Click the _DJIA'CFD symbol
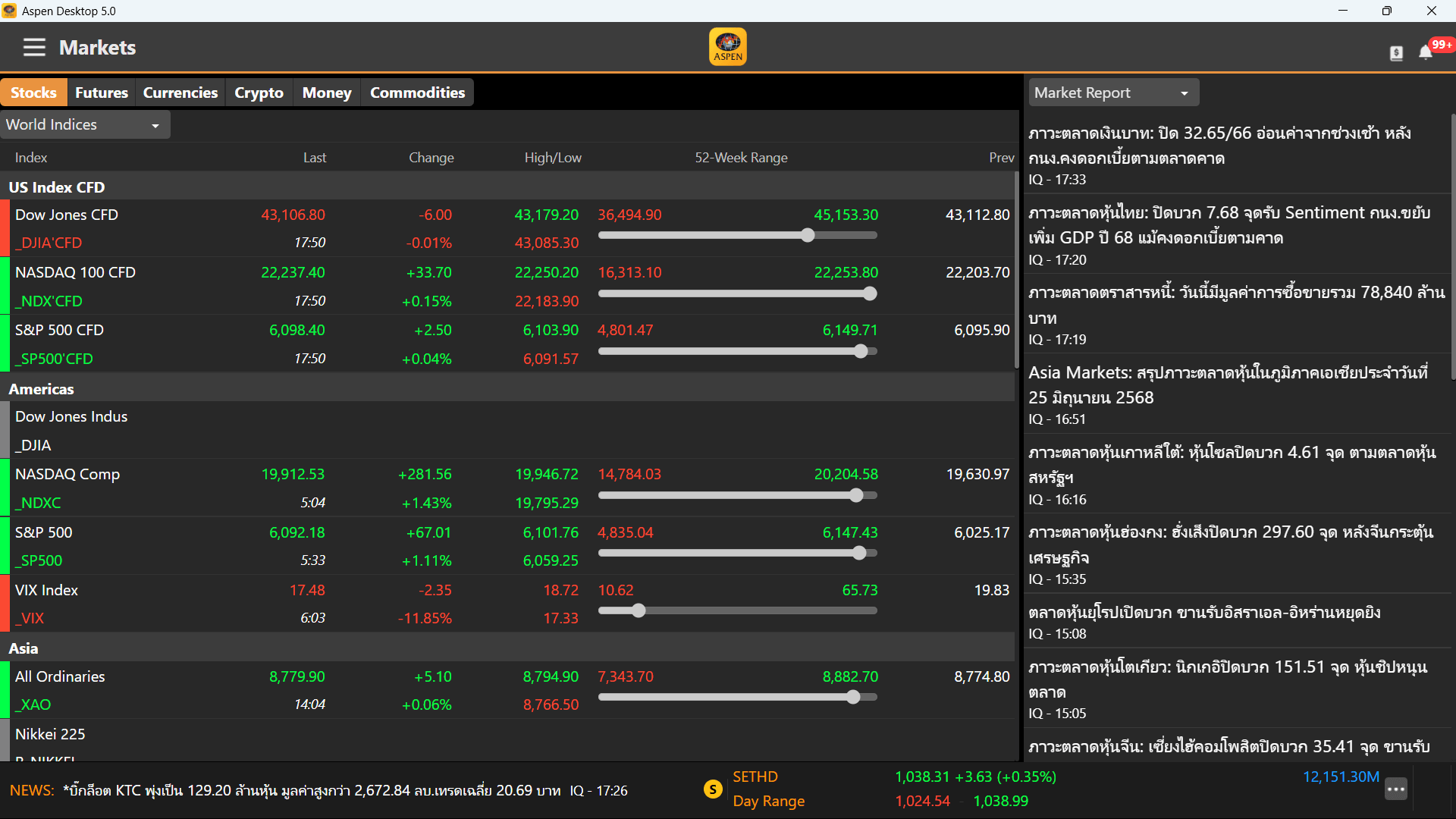 coord(49,243)
